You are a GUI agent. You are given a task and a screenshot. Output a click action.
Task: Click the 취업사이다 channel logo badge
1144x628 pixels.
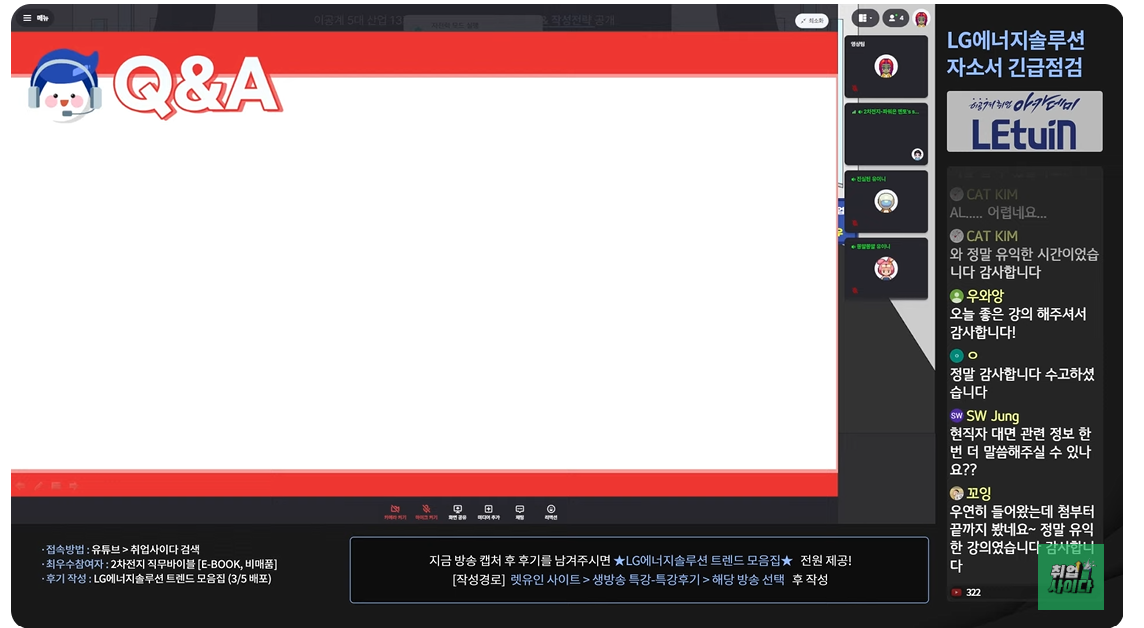point(1070,576)
